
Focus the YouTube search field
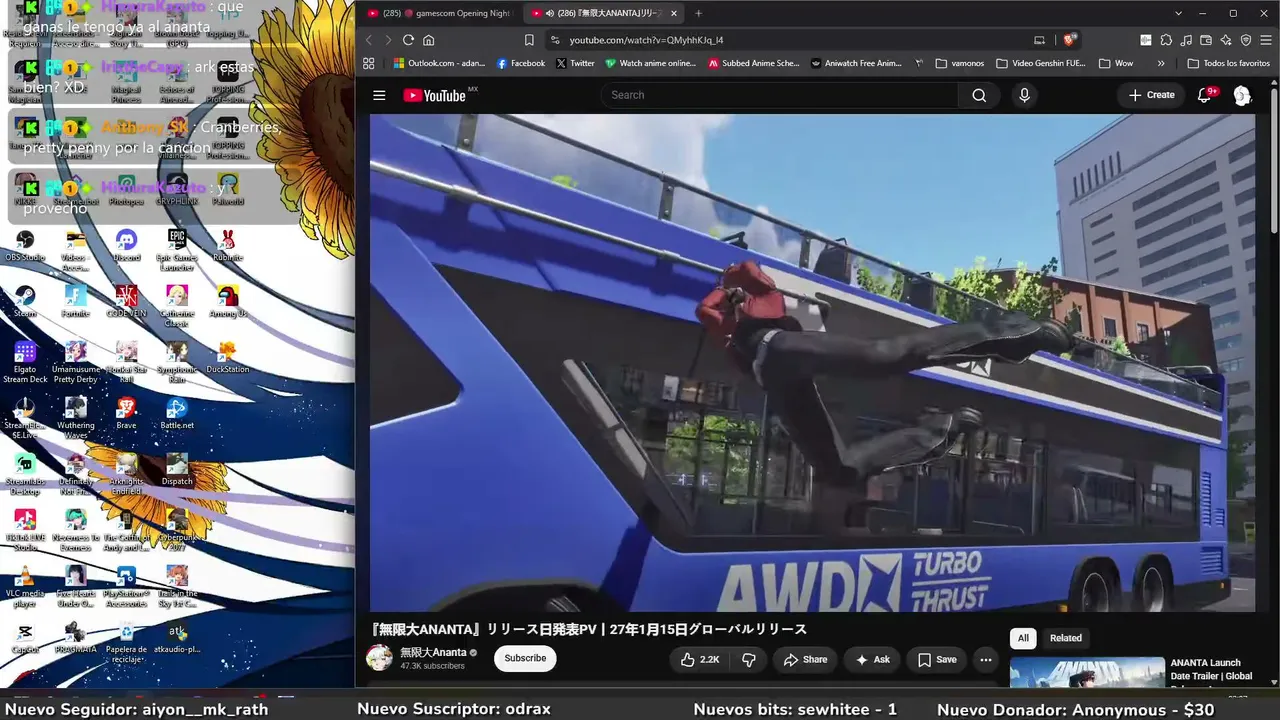tap(779, 95)
